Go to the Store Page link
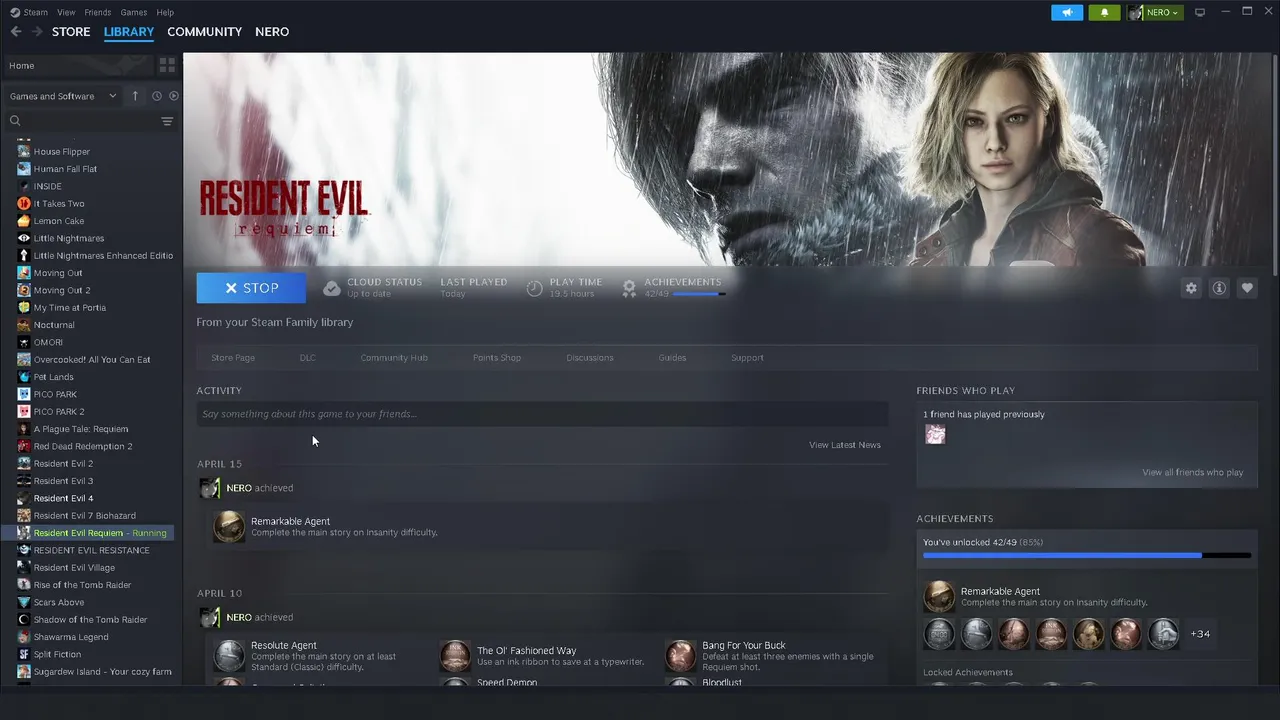Viewport: 1280px width, 720px height. pyautogui.click(x=233, y=358)
